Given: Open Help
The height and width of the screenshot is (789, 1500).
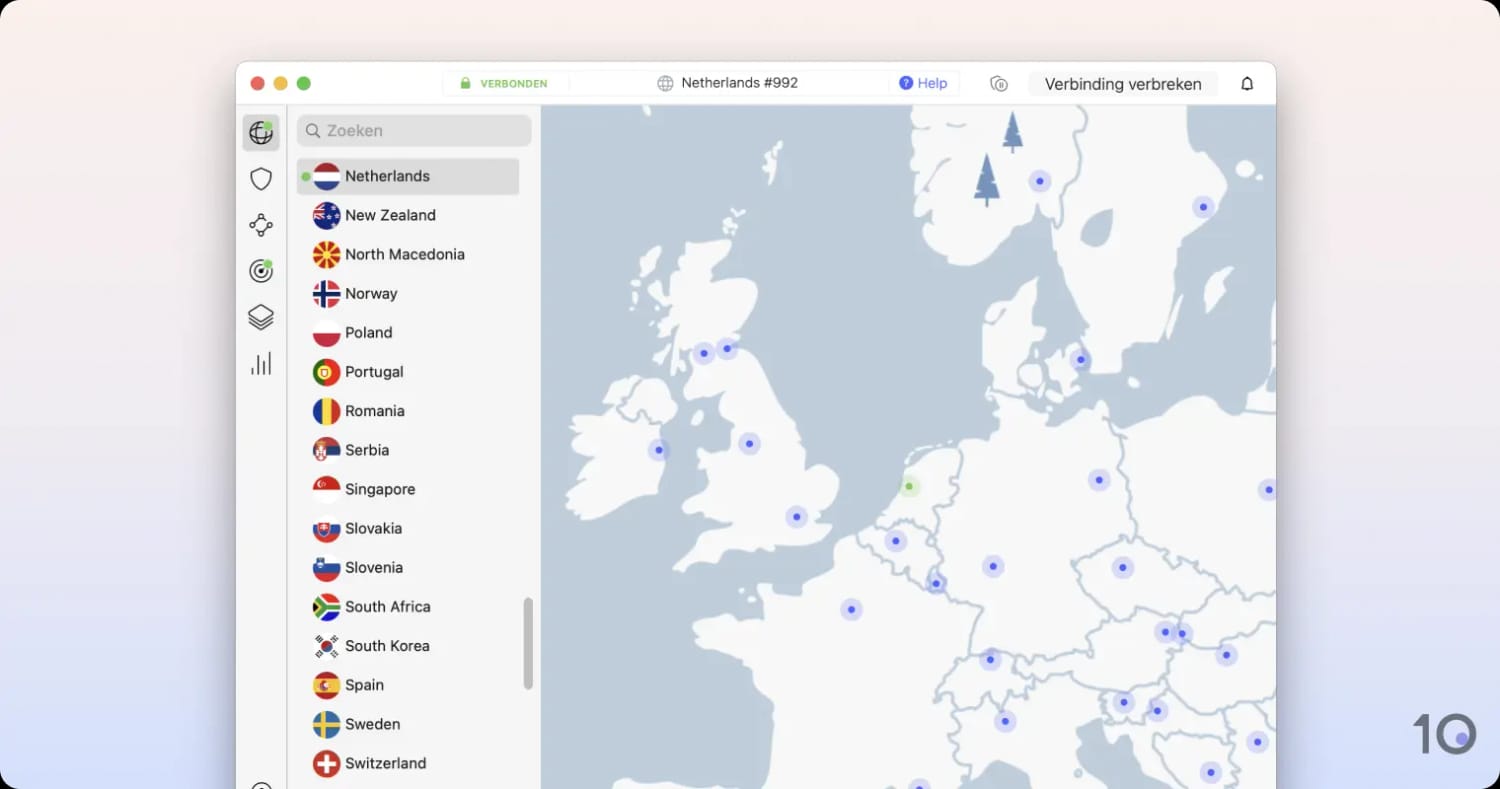Looking at the screenshot, I should (923, 83).
